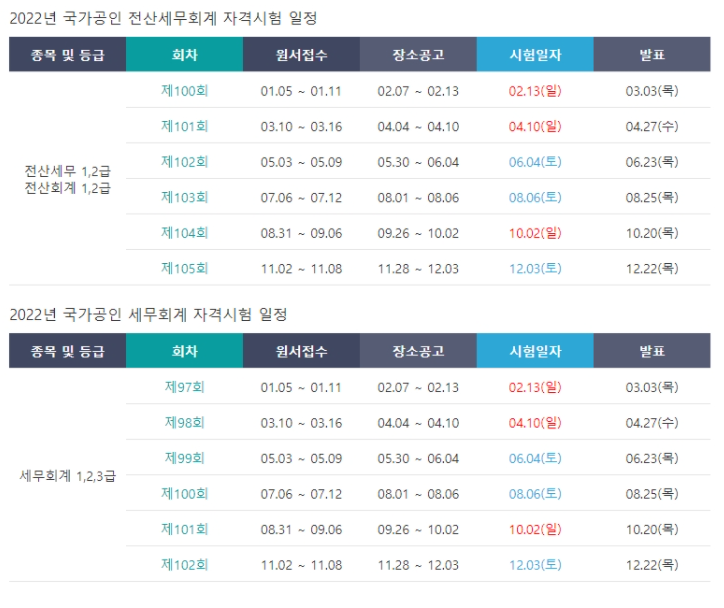Select '장소공고' header in the 전산세무회계 table
724x608 pixels.
(418, 54)
